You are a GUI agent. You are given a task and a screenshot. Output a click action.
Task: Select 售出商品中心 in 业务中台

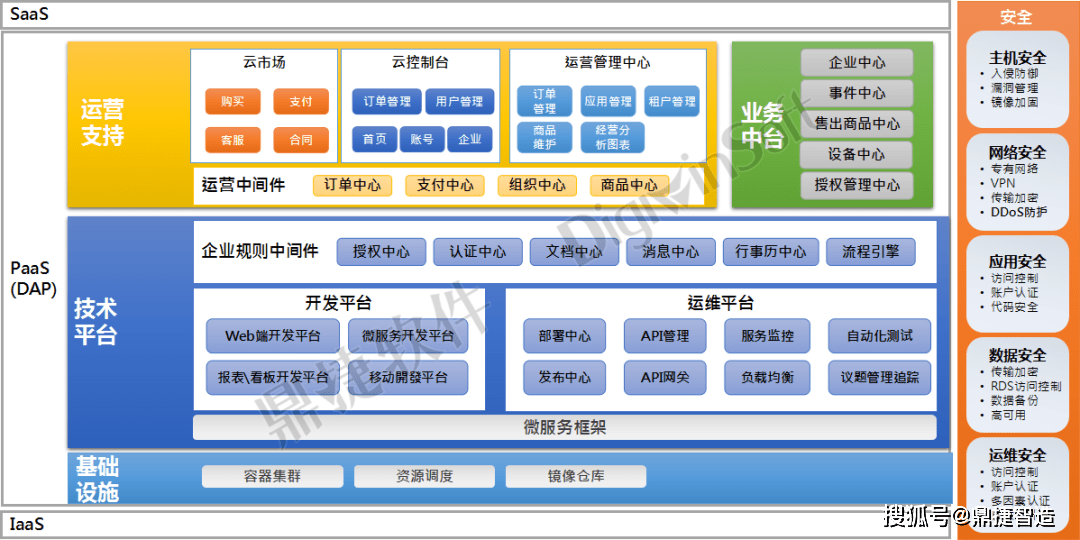(x=857, y=124)
